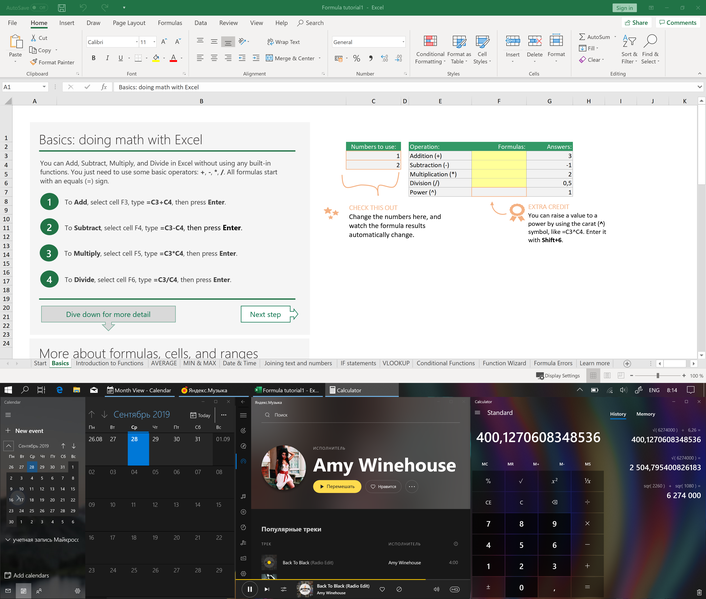This screenshot has width=706, height=599.
Task: Open the VLOOKUP sheet tab
Action: click(x=396, y=363)
